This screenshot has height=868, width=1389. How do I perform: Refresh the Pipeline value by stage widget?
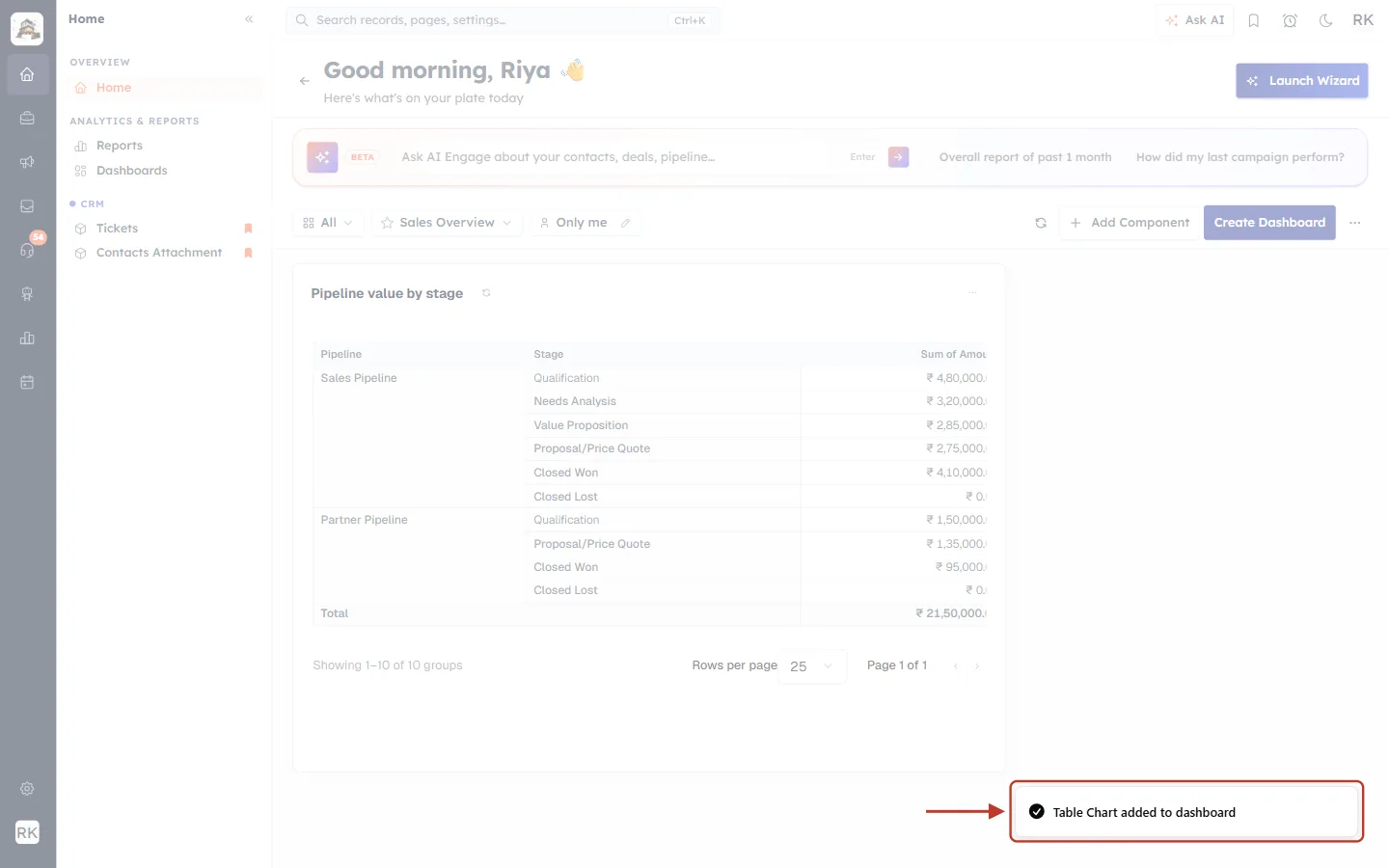[486, 293]
